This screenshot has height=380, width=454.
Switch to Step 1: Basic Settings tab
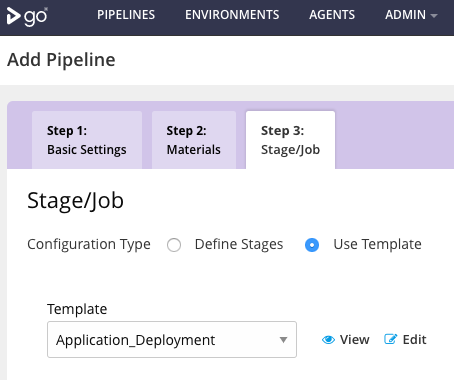click(x=87, y=140)
